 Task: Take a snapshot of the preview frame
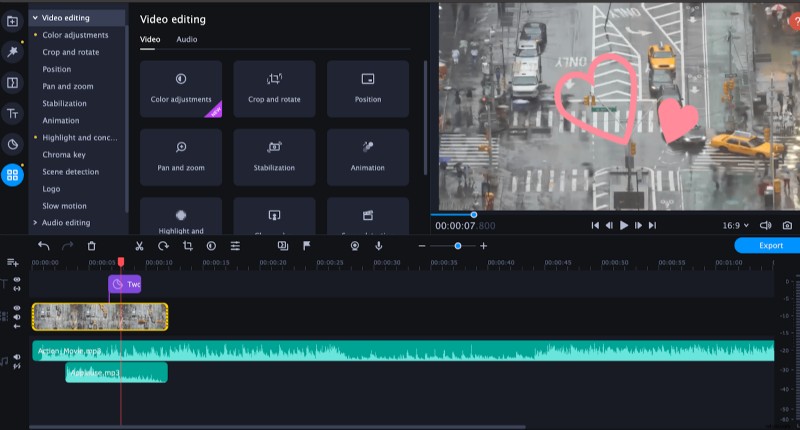787,225
